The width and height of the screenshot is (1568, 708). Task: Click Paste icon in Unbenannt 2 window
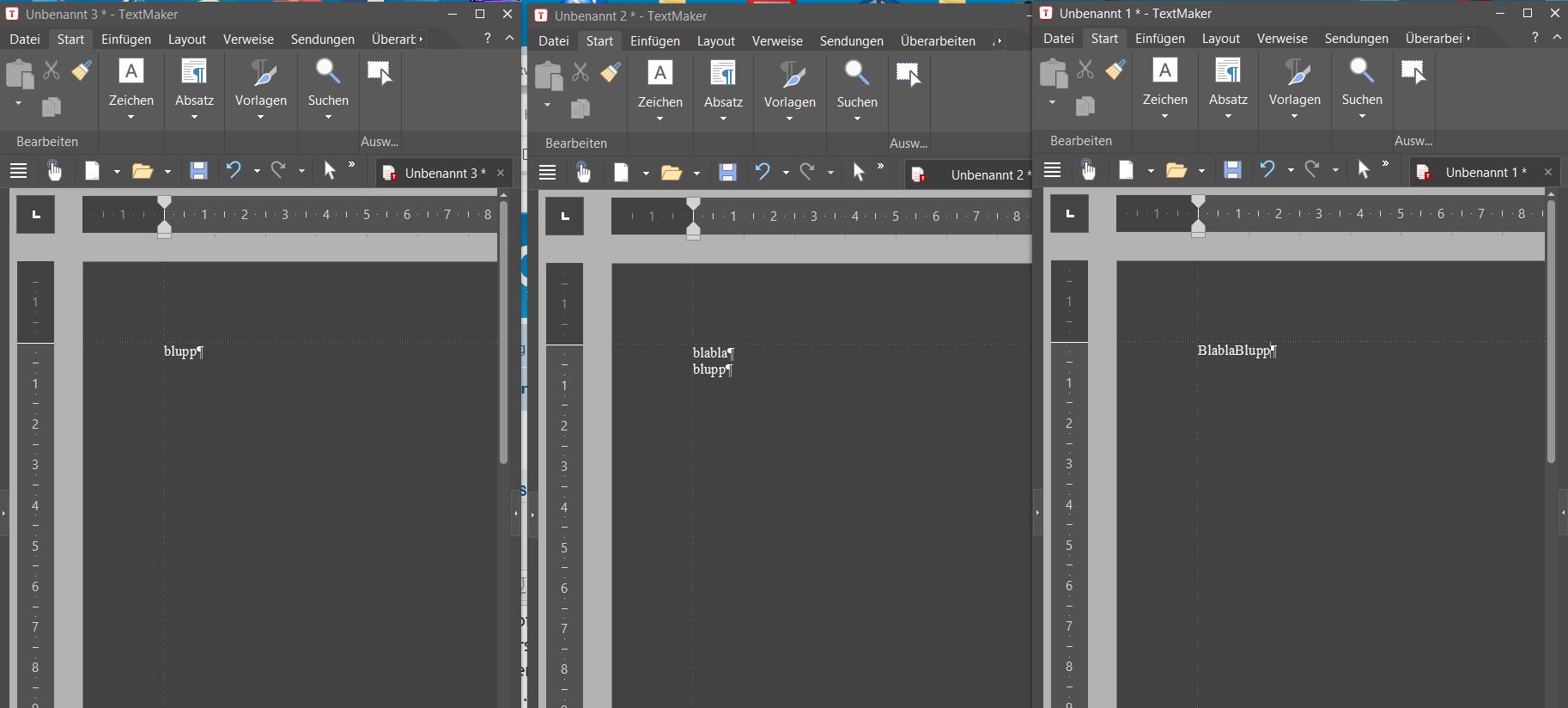coord(548,76)
